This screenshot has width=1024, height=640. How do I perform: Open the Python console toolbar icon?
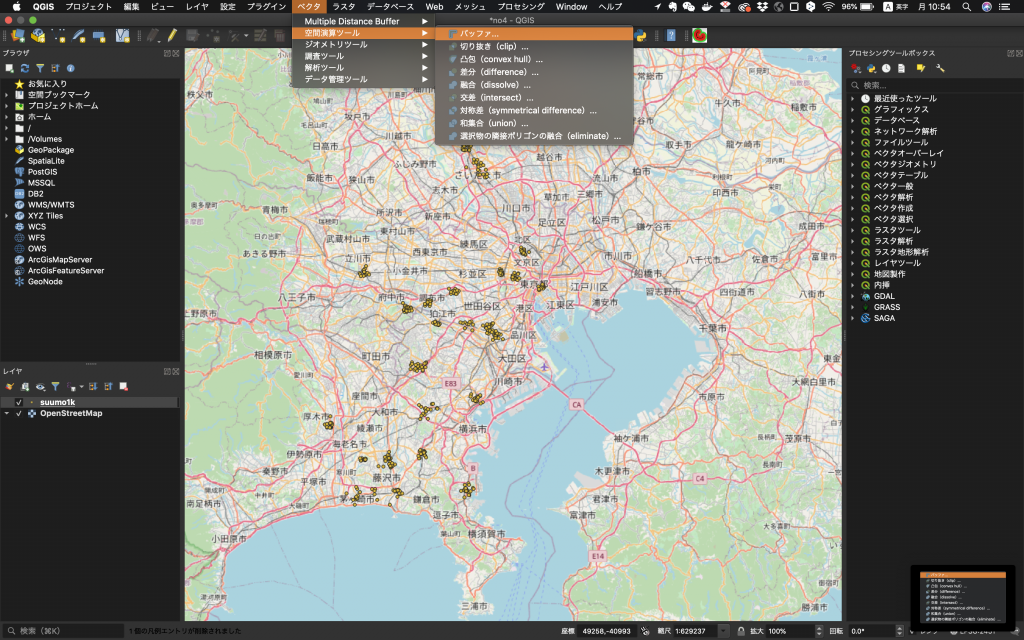[641, 35]
